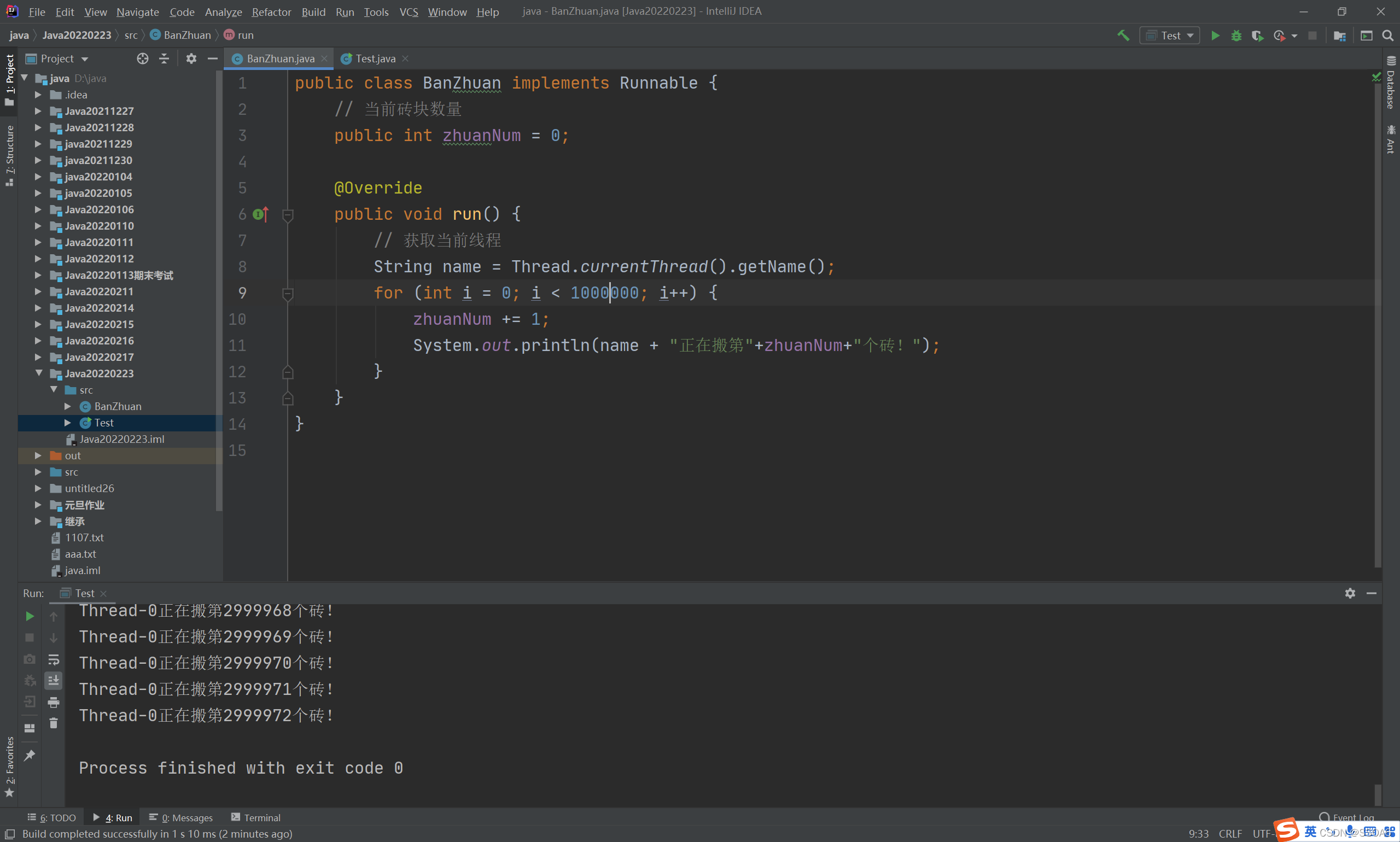Fold the run() method at line 6
Image resolution: width=1400 pixels, height=842 pixels.
click(x=288, y=215)
